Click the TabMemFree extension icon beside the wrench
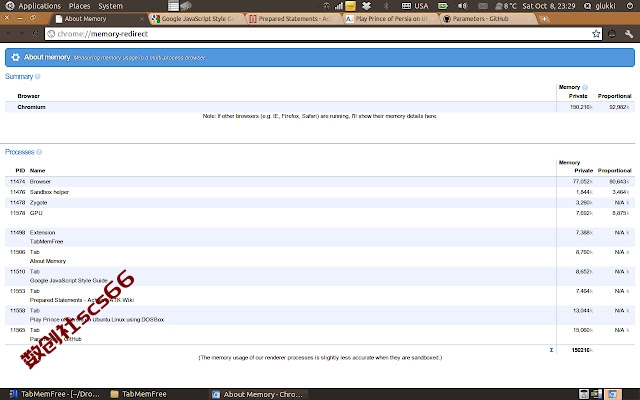This screenshot has height=400, width=640. [x=612, y=34]
